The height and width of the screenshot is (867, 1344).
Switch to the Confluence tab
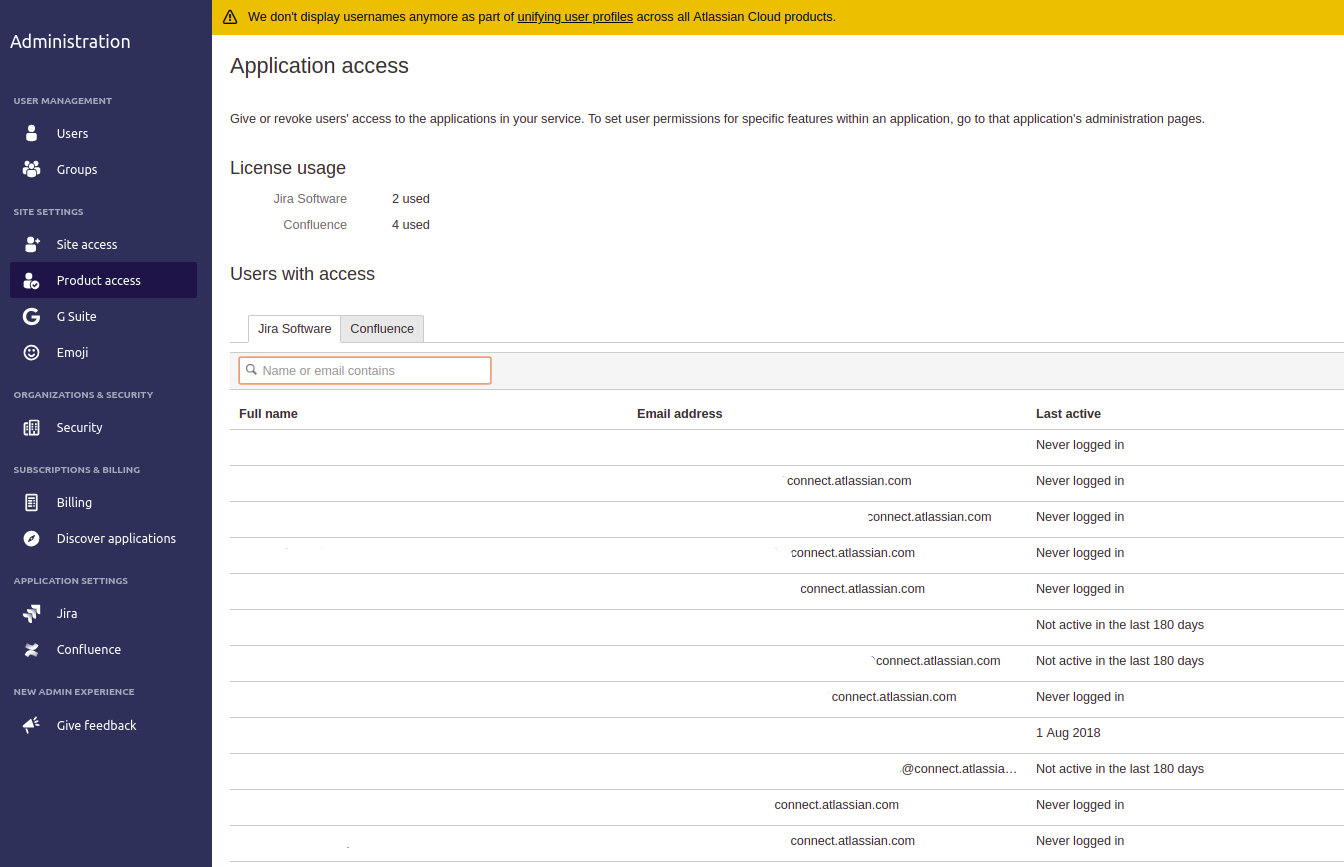(x=382, y=329)
